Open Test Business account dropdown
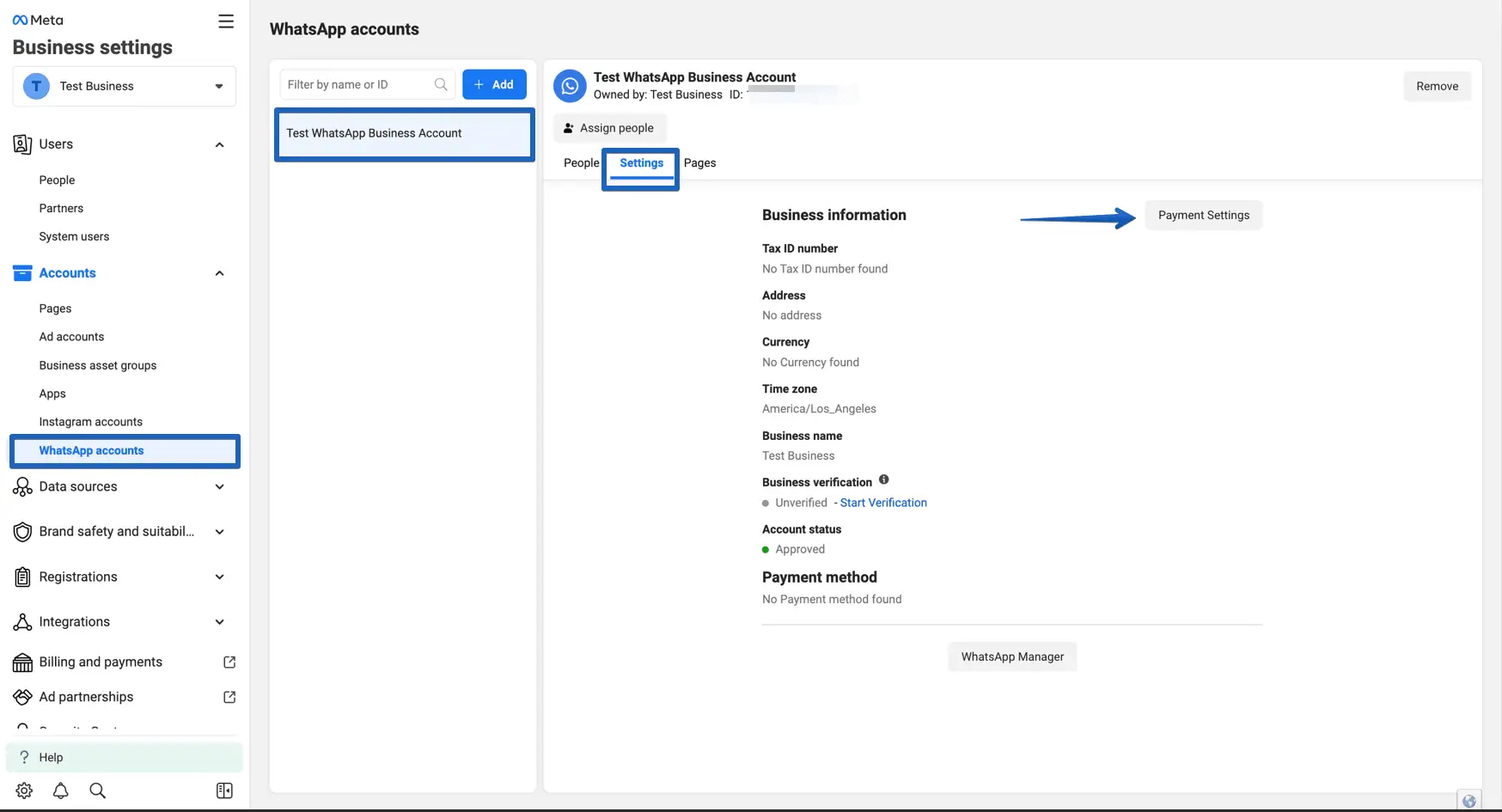 pyautogui.click(x=125, y=86)
